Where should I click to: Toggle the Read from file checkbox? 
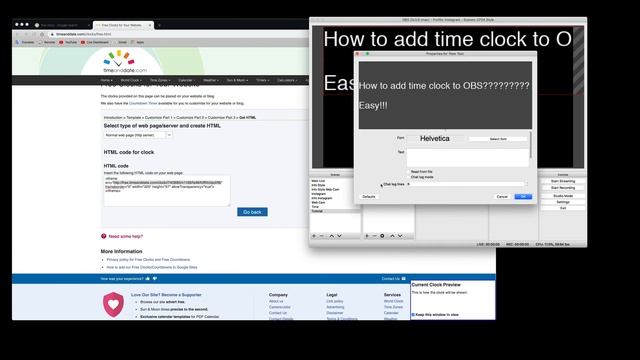(x=408, y=172)
